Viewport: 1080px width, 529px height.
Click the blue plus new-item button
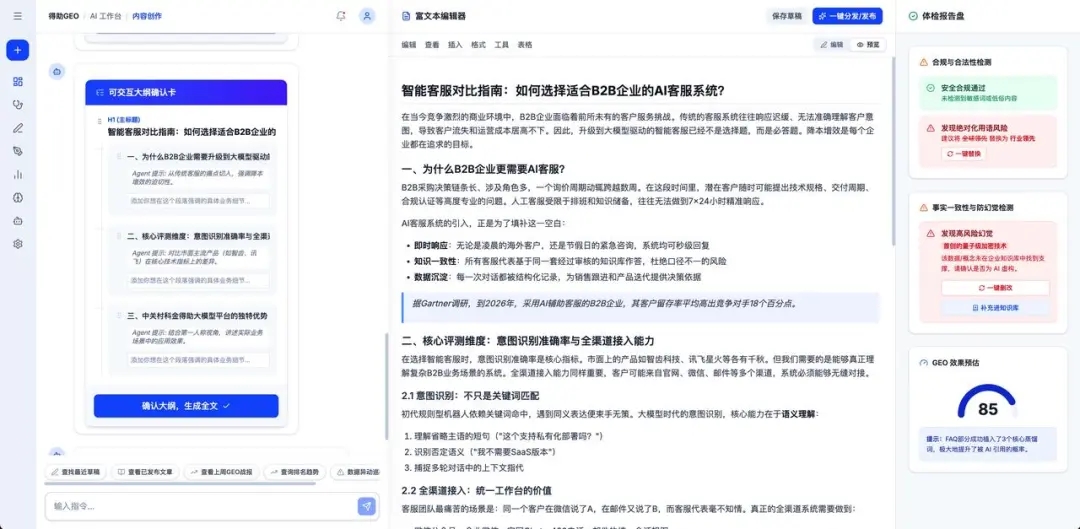coord(17,50)
